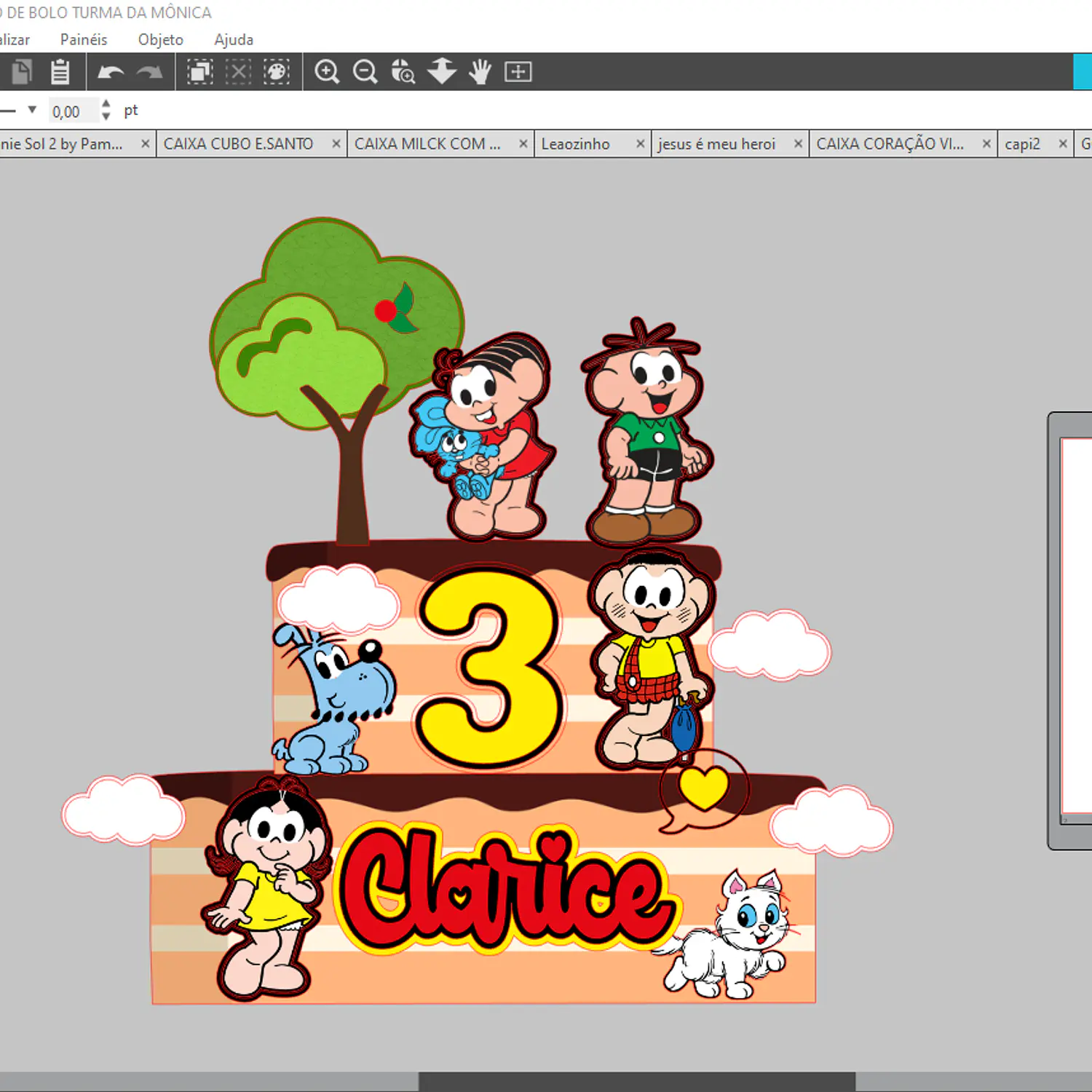Open the Painéis menu
This screenshot has height=1092, width=1092.
84,39
